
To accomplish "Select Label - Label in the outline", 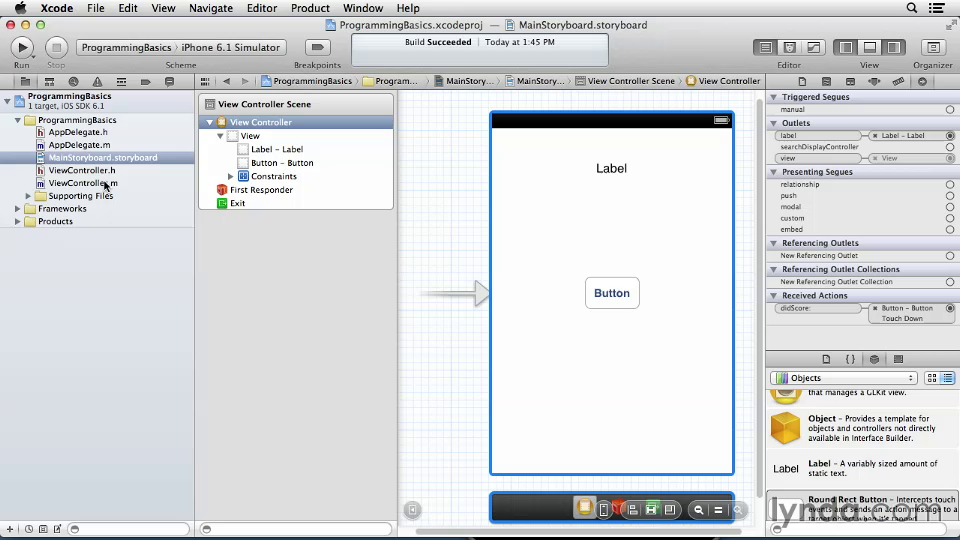I will click(277, 149).
